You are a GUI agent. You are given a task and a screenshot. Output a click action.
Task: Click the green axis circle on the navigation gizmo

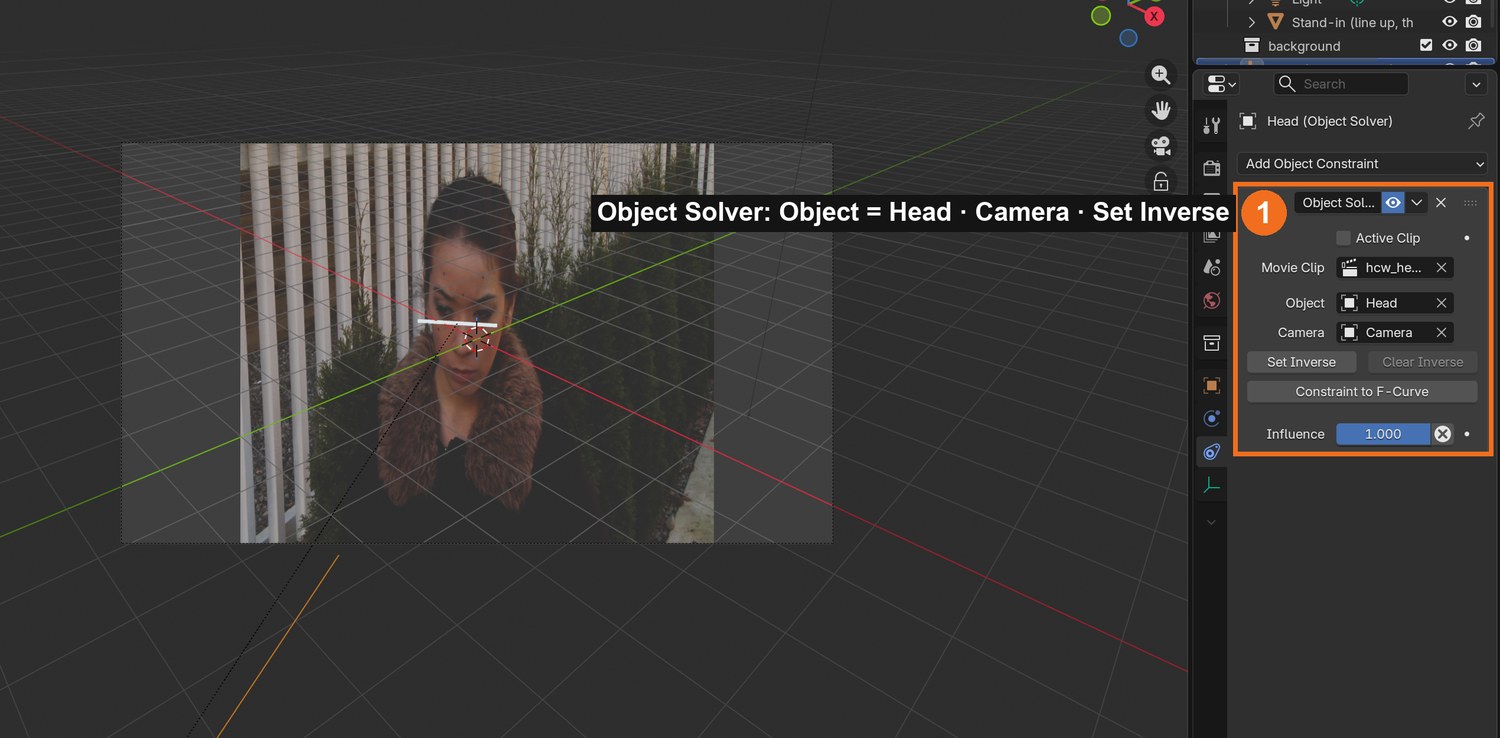pos(1101,15)
